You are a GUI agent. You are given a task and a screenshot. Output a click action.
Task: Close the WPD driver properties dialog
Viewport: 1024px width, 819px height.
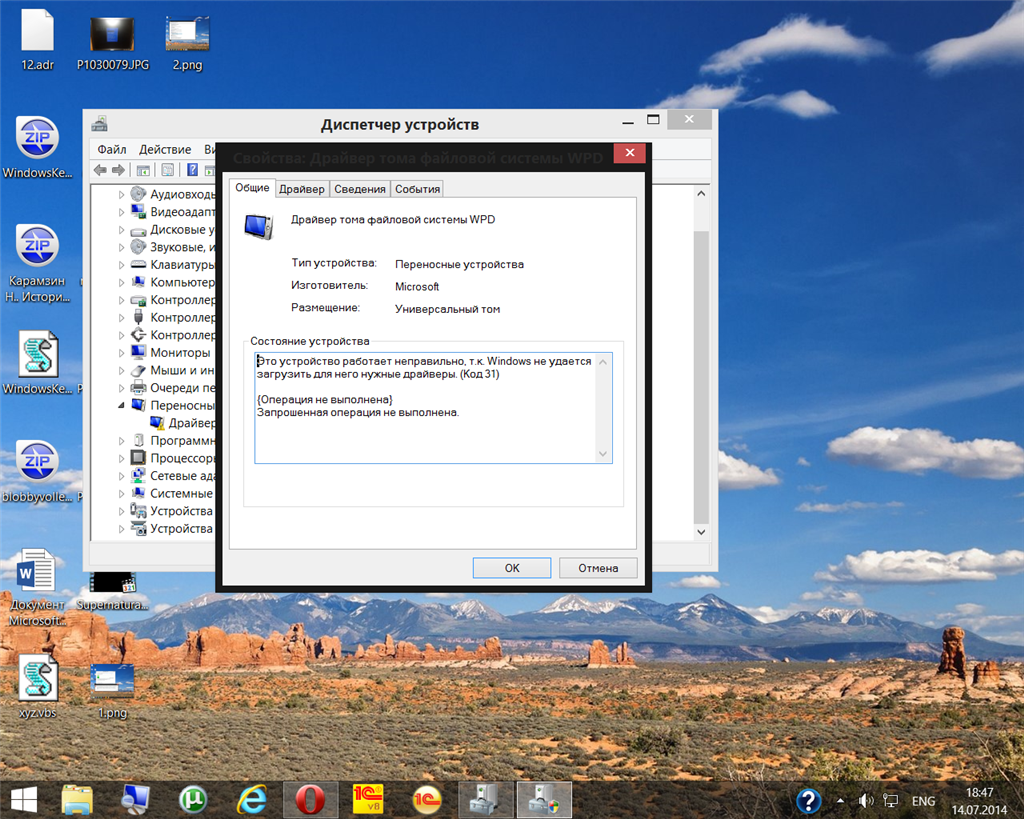tap(630, 152)
